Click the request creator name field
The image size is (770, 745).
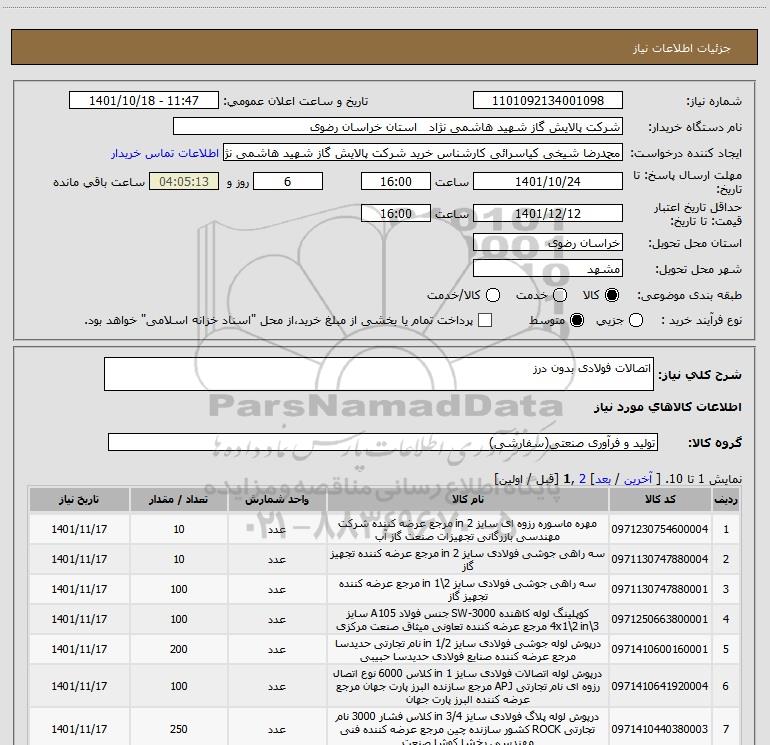click(423, 152)
